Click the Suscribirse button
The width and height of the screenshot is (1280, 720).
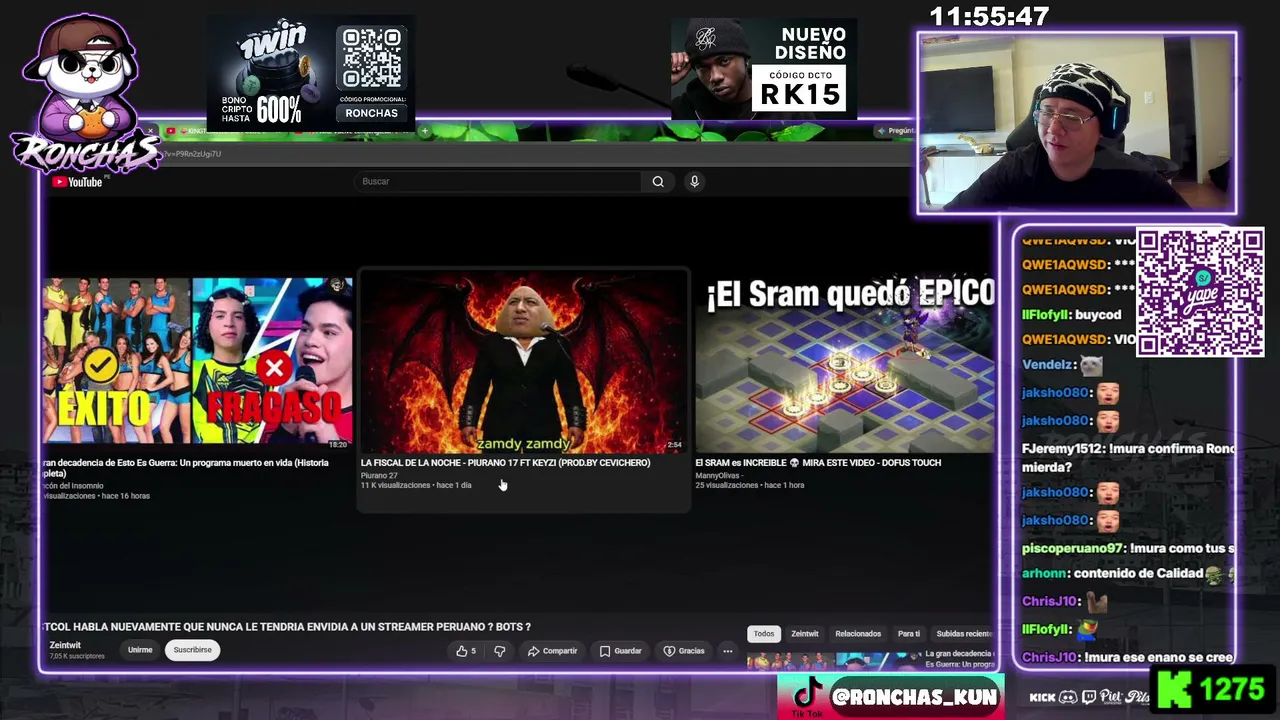[x=193, y=650]
